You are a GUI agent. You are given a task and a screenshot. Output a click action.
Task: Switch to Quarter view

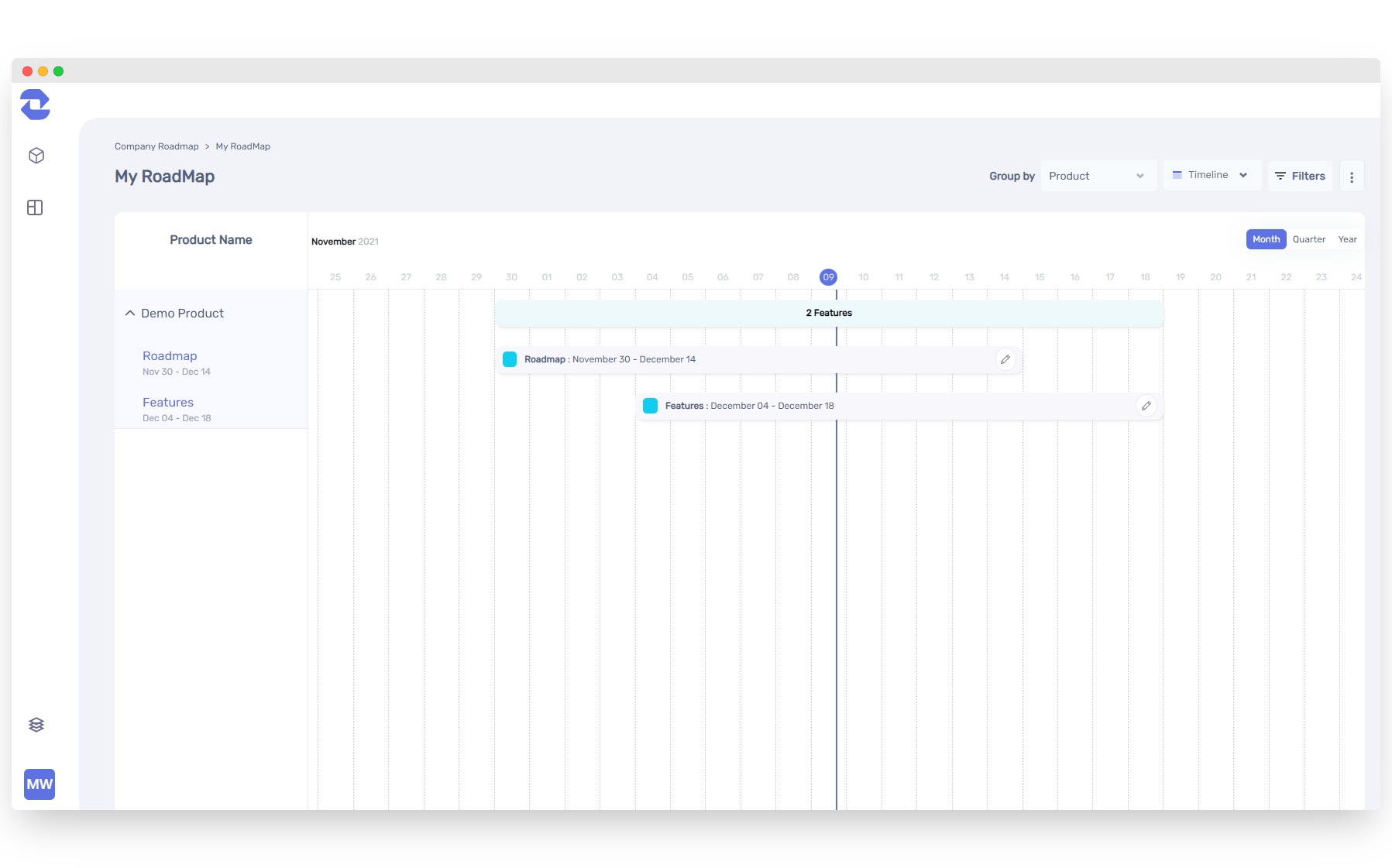(1309, 239)
